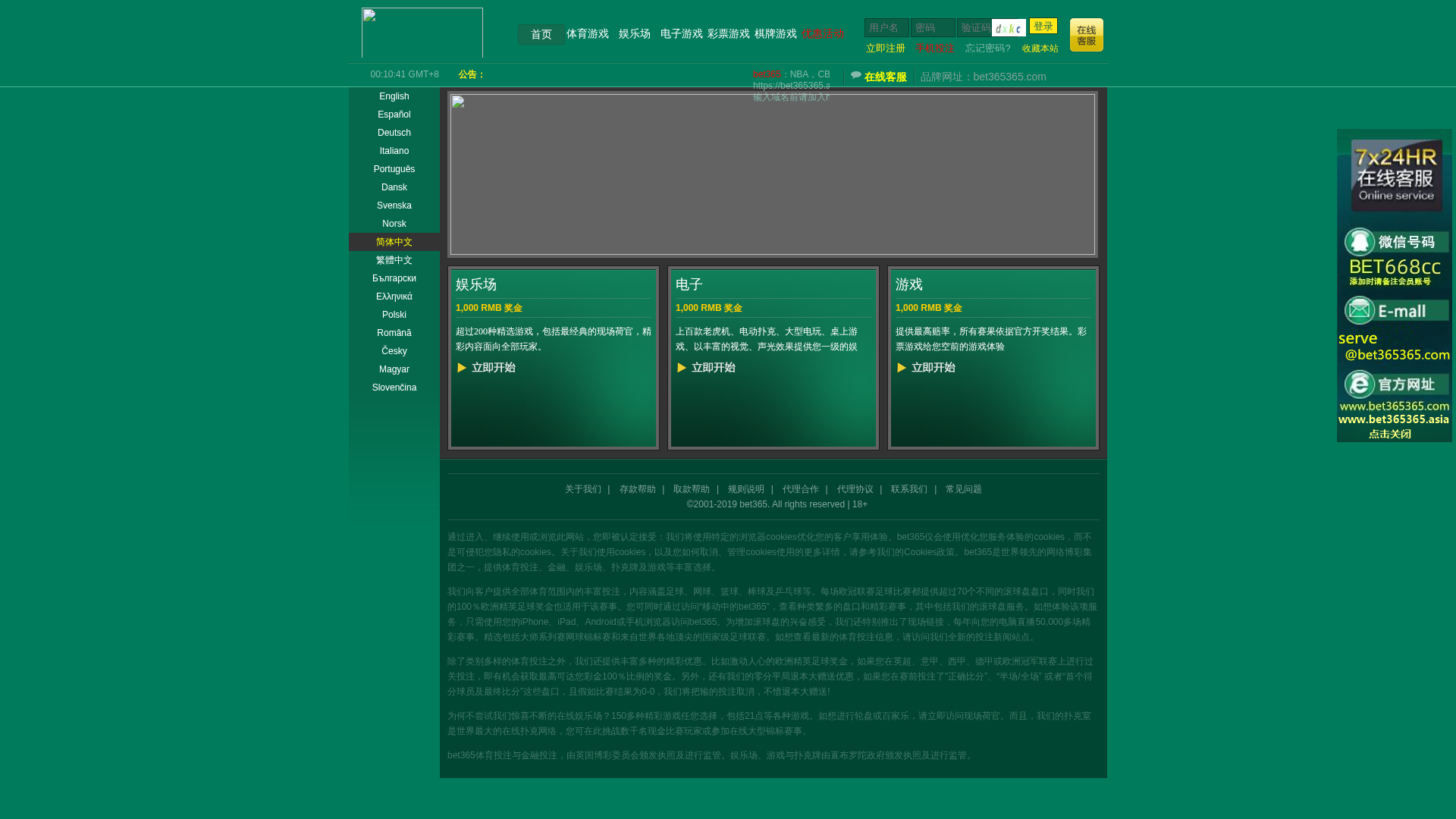This screenshot has height=819, width=1456.
Task: Open the red 手机投注 link
Action: pyautogui.click(x=935, y=49)
